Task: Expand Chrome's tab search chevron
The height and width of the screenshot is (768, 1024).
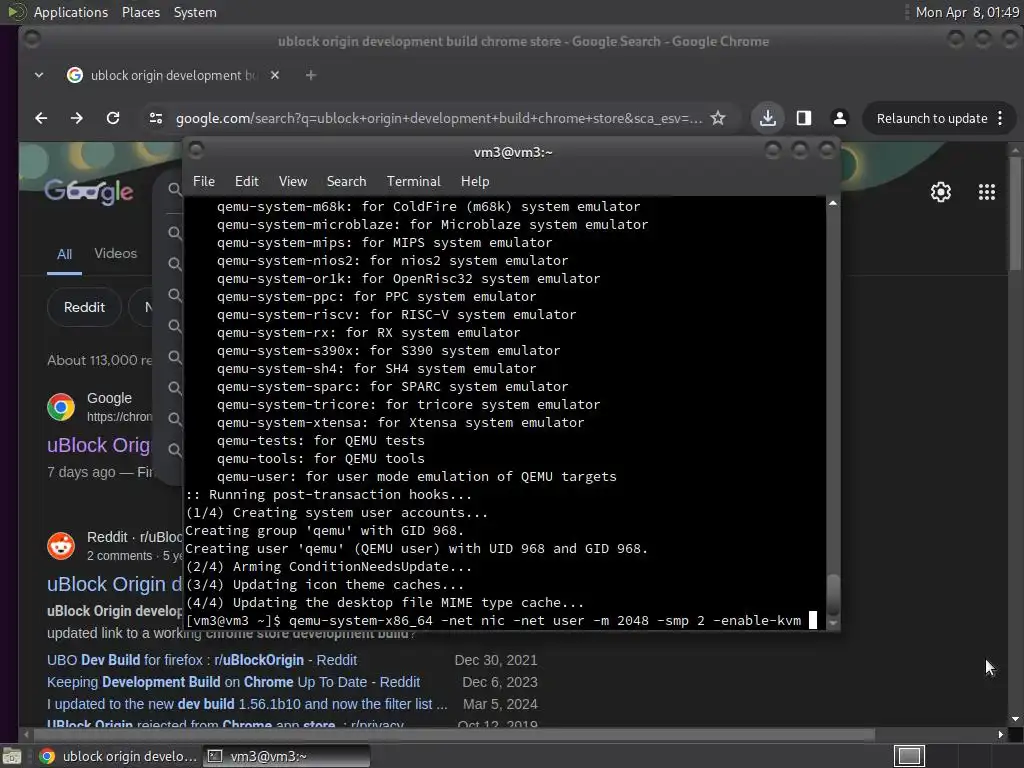Action: (39, 75)
